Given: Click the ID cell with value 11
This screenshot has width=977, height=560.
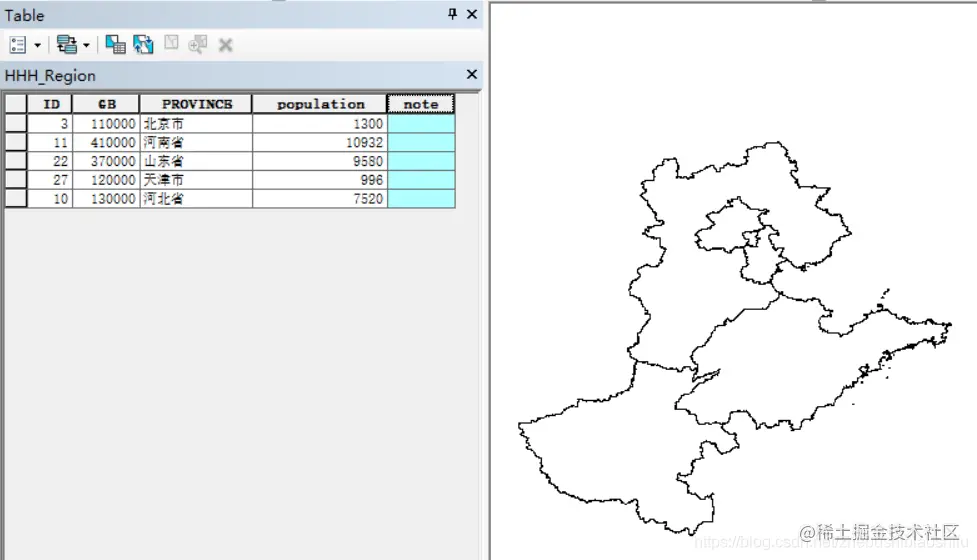Looking at the screenshot, I should (x=50, y=142).
